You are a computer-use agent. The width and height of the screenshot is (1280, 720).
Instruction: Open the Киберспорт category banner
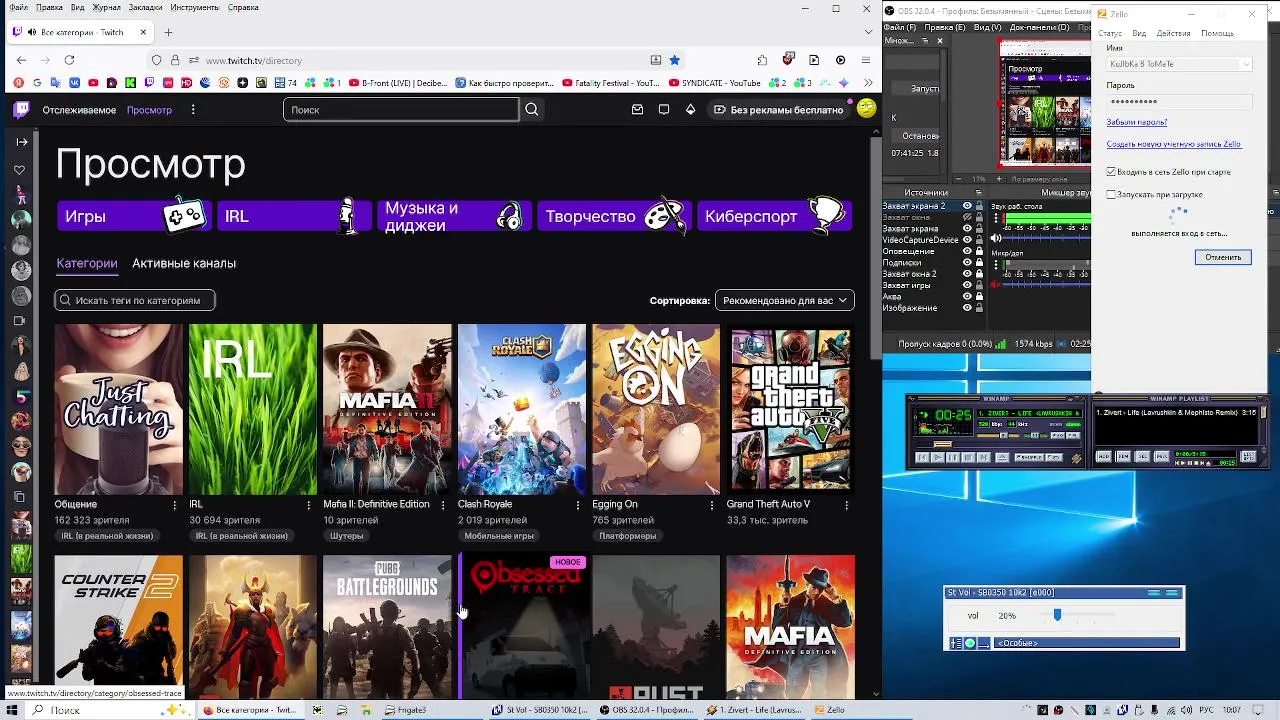pyautogui.click(x=774, y=216)
